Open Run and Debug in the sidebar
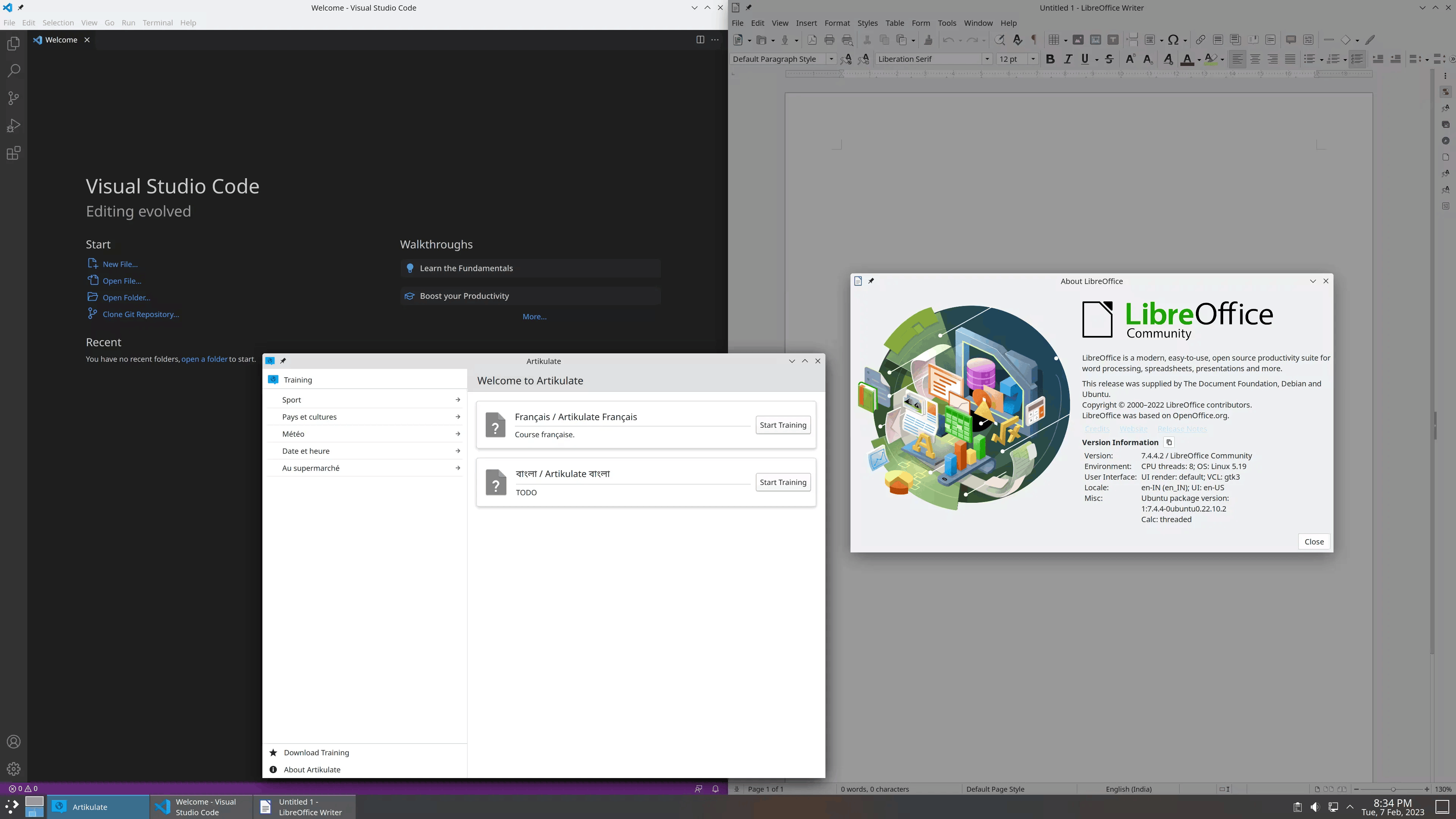Viewport: 1456px width, 819px height. 14,126
